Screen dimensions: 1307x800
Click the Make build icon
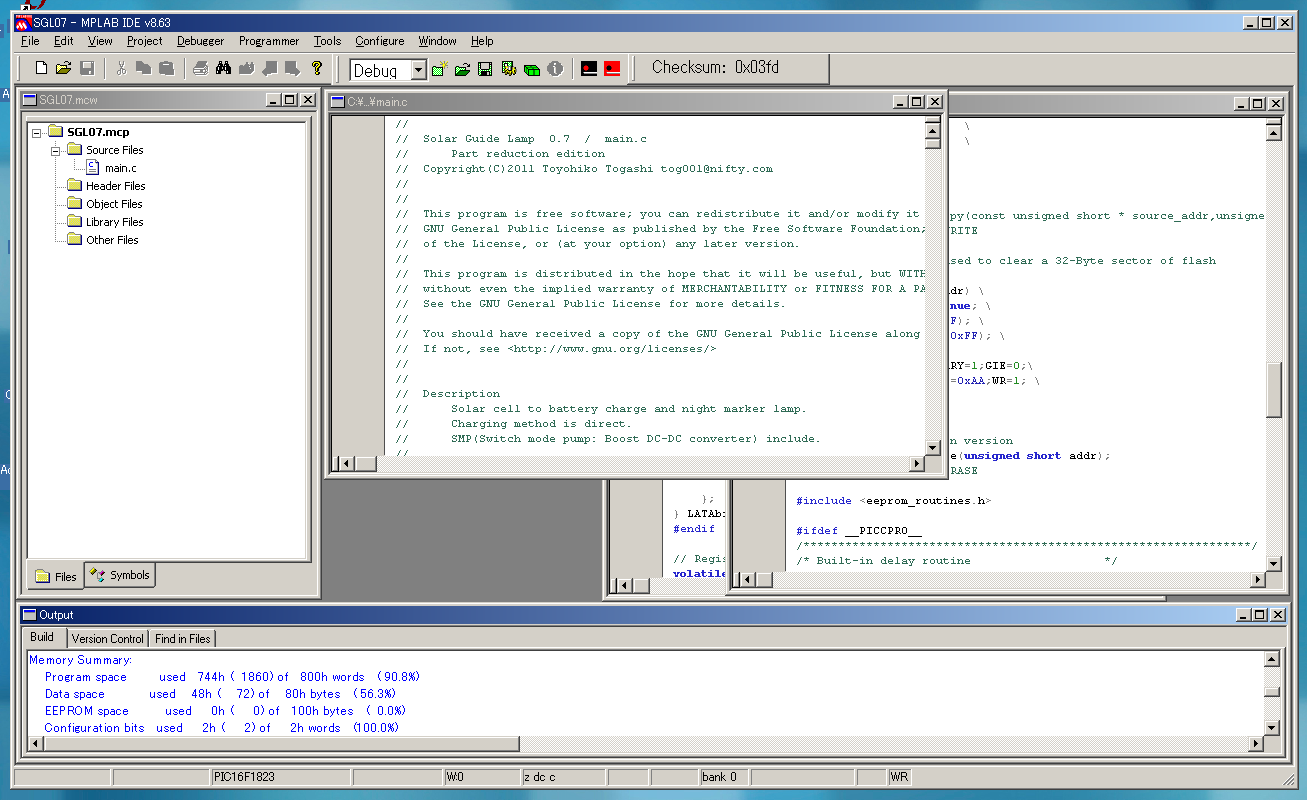(x=589, y=69)
